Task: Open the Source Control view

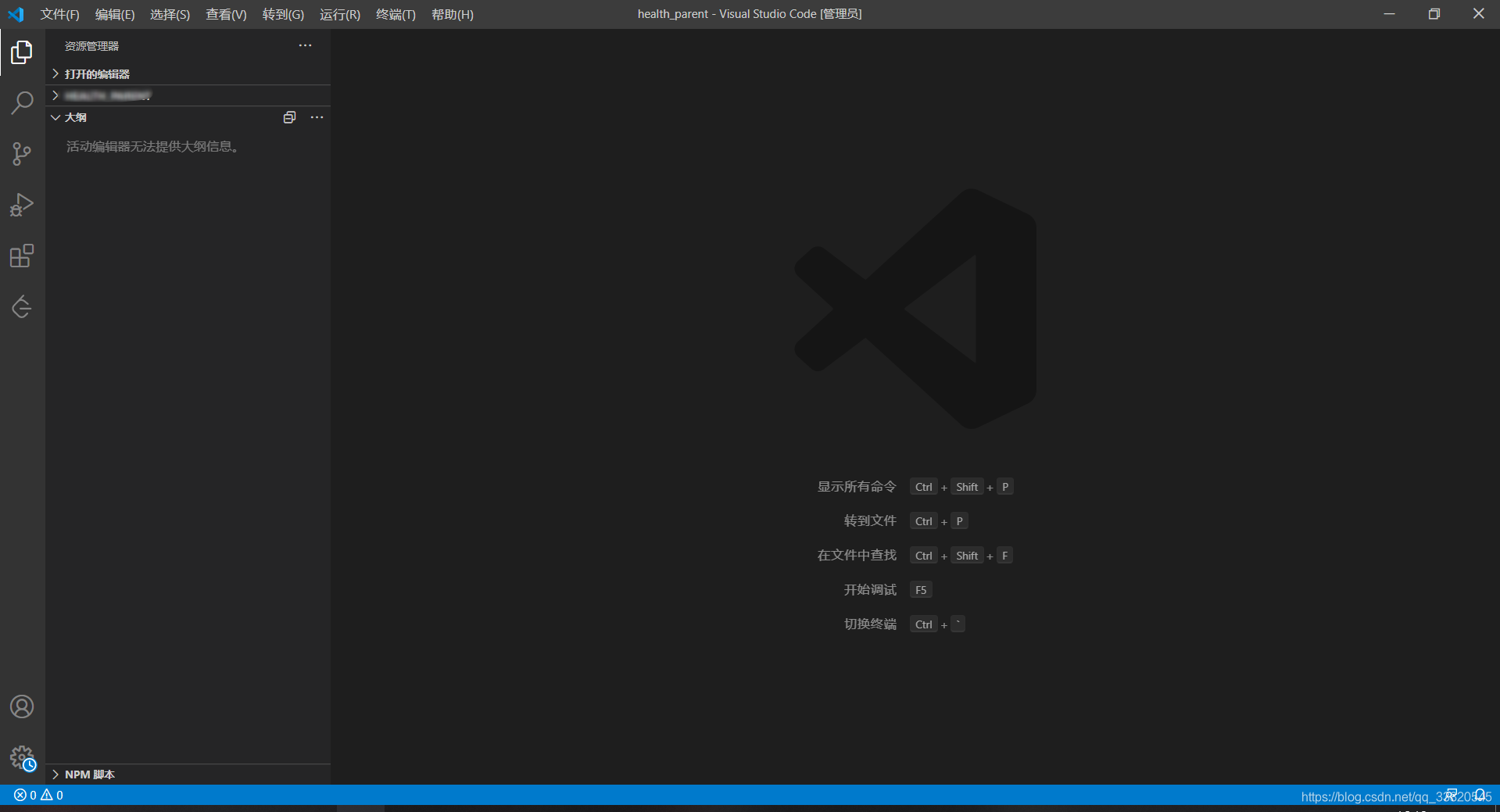Action: [x=22, y=154]
